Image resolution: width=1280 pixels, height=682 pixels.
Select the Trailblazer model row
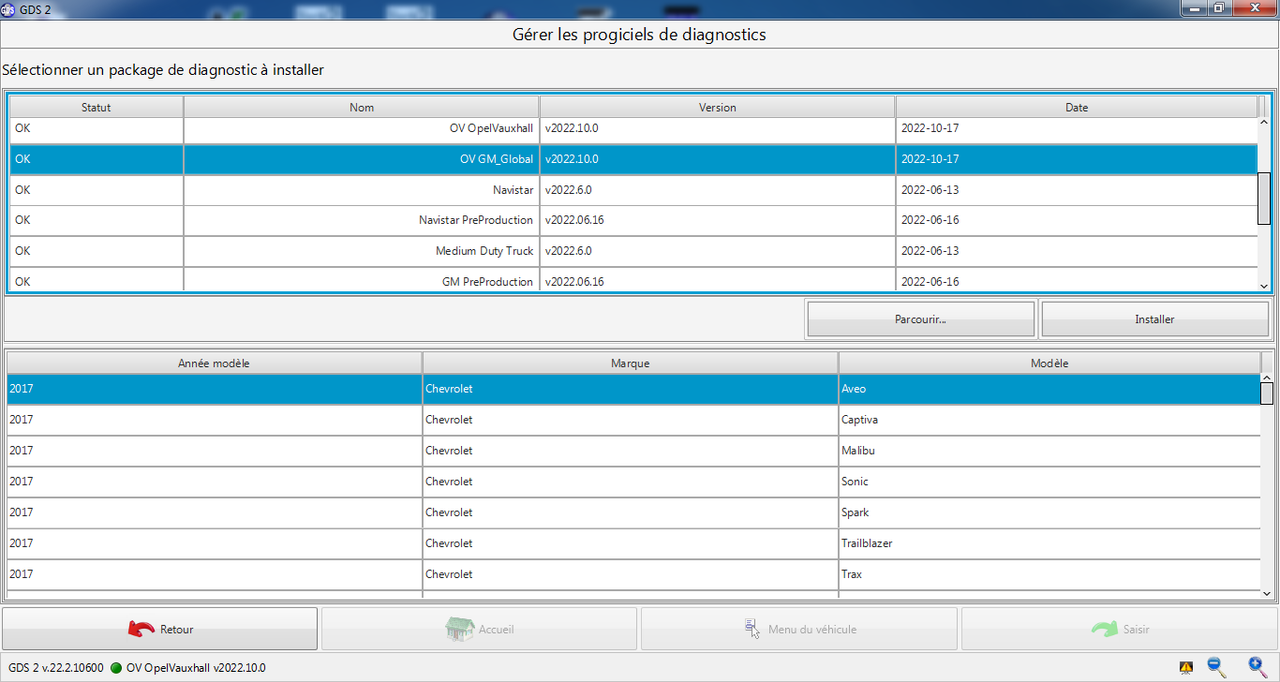(x=633, y=544)
